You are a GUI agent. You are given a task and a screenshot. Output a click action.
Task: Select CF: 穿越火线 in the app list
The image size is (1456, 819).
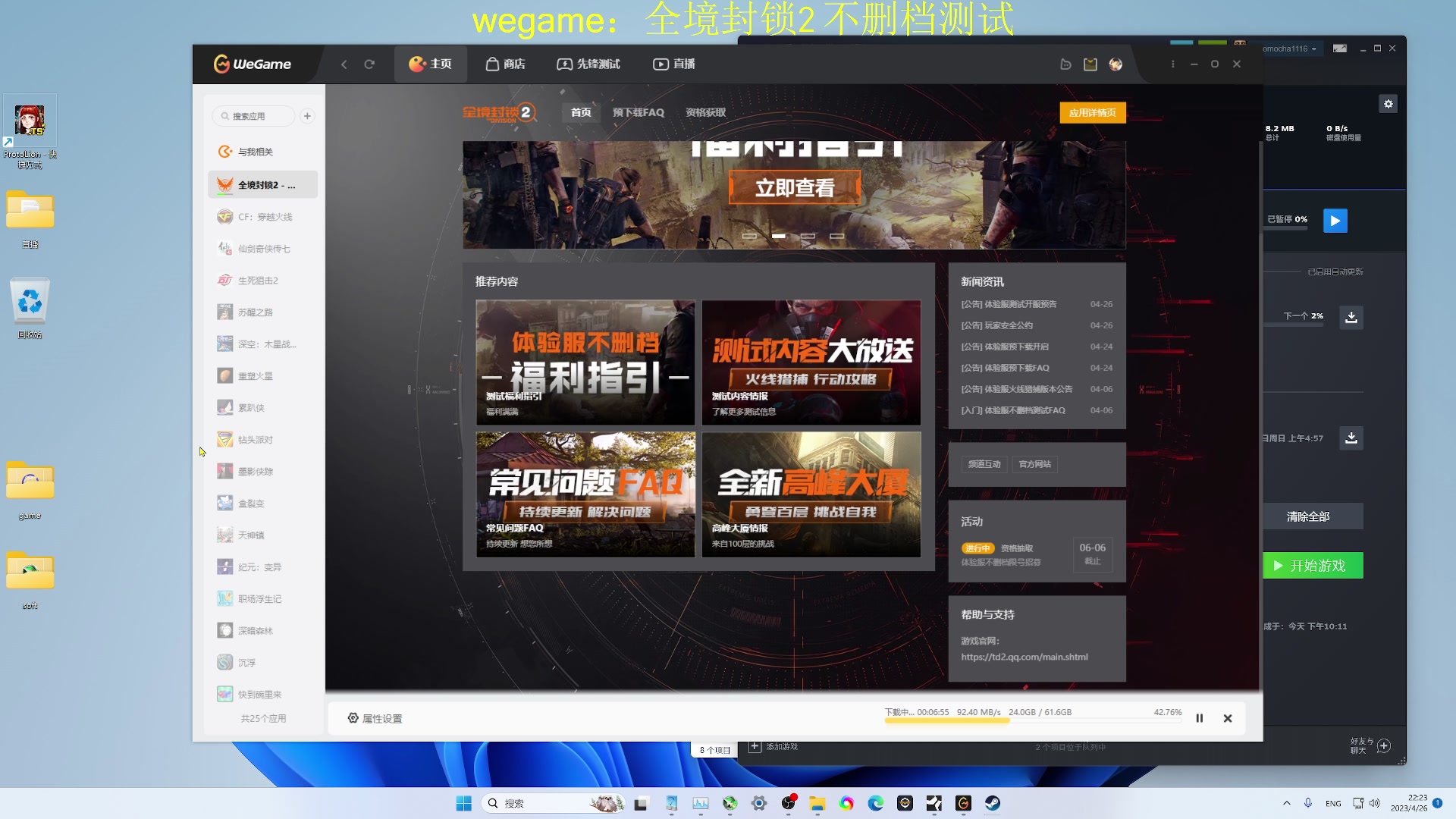262,217
